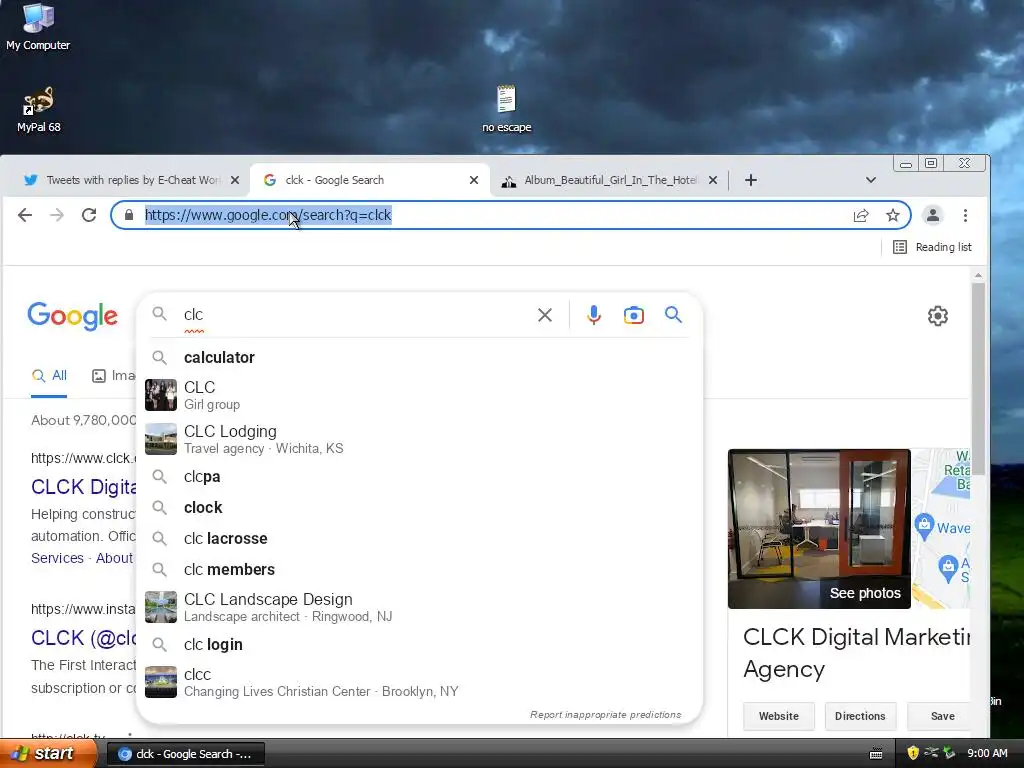Viewport: 1024px width, 768px height.
Task: Click the Website button
Action: [x=778, y=716]
